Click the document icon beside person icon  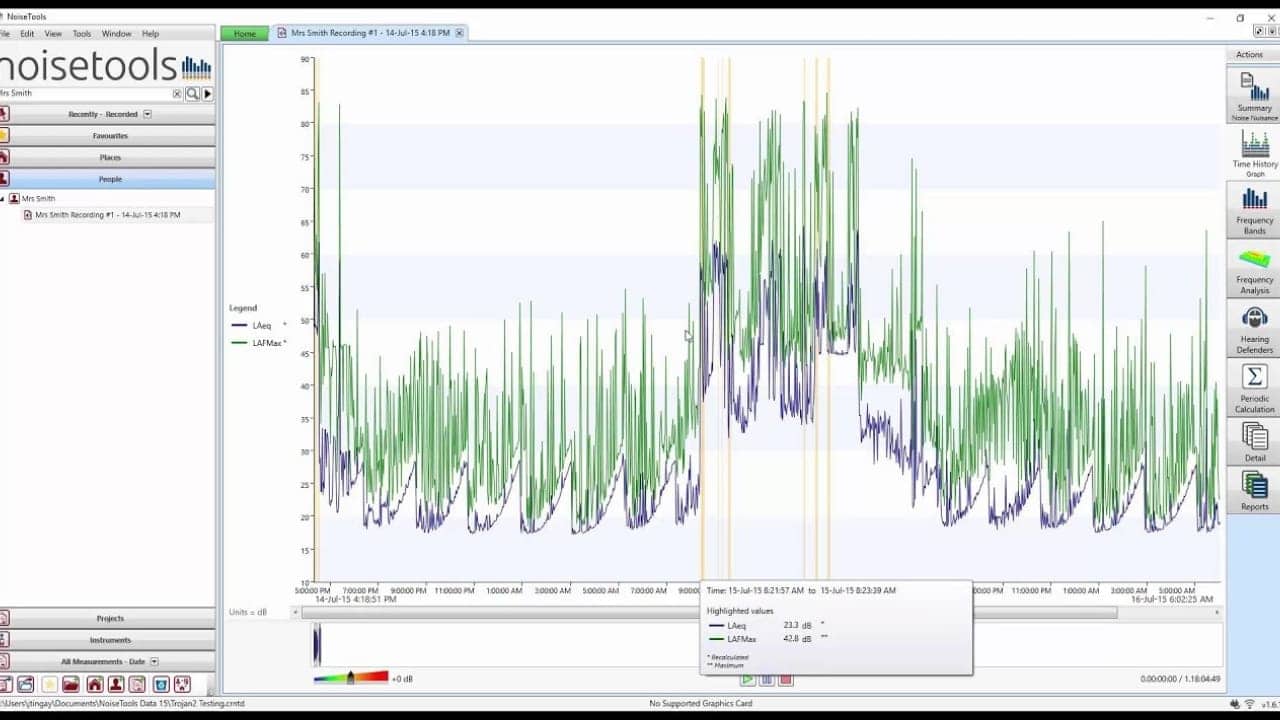[137, 685]
